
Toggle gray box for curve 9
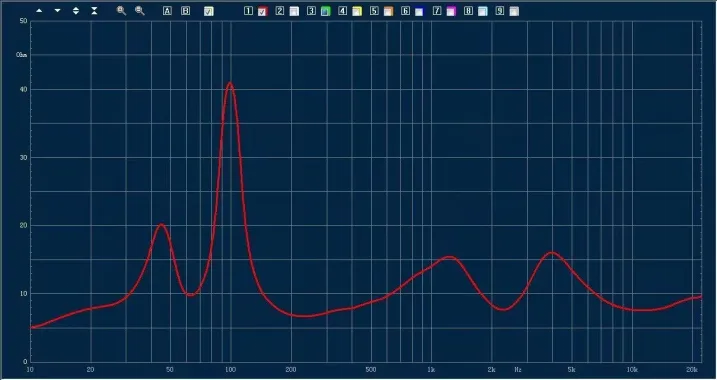tap(514, 11)
